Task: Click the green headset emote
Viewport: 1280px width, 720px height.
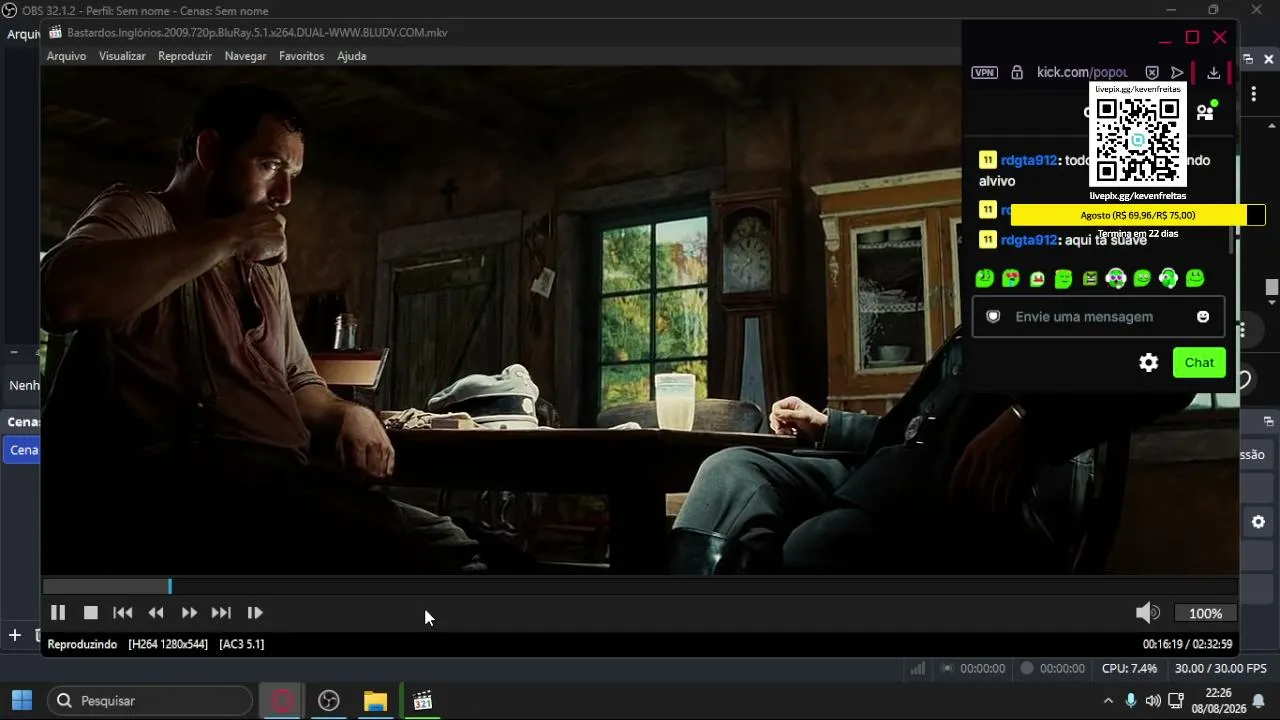Action: pos(1168,278)
